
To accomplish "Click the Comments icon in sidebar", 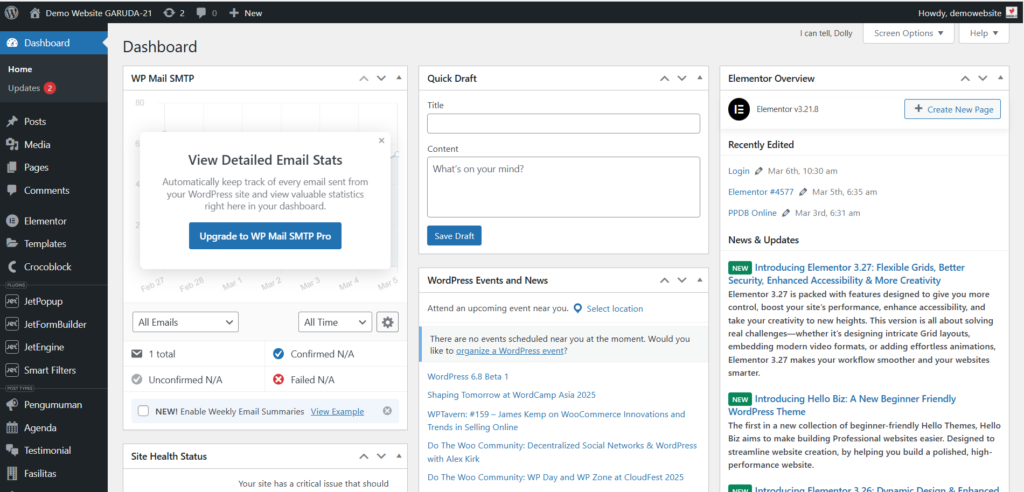I will [x=12, y=190].
